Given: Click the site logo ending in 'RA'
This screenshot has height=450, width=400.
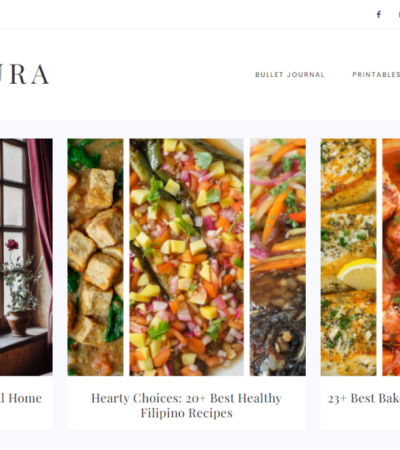Looking at the screenshot, I should [24, 74].
